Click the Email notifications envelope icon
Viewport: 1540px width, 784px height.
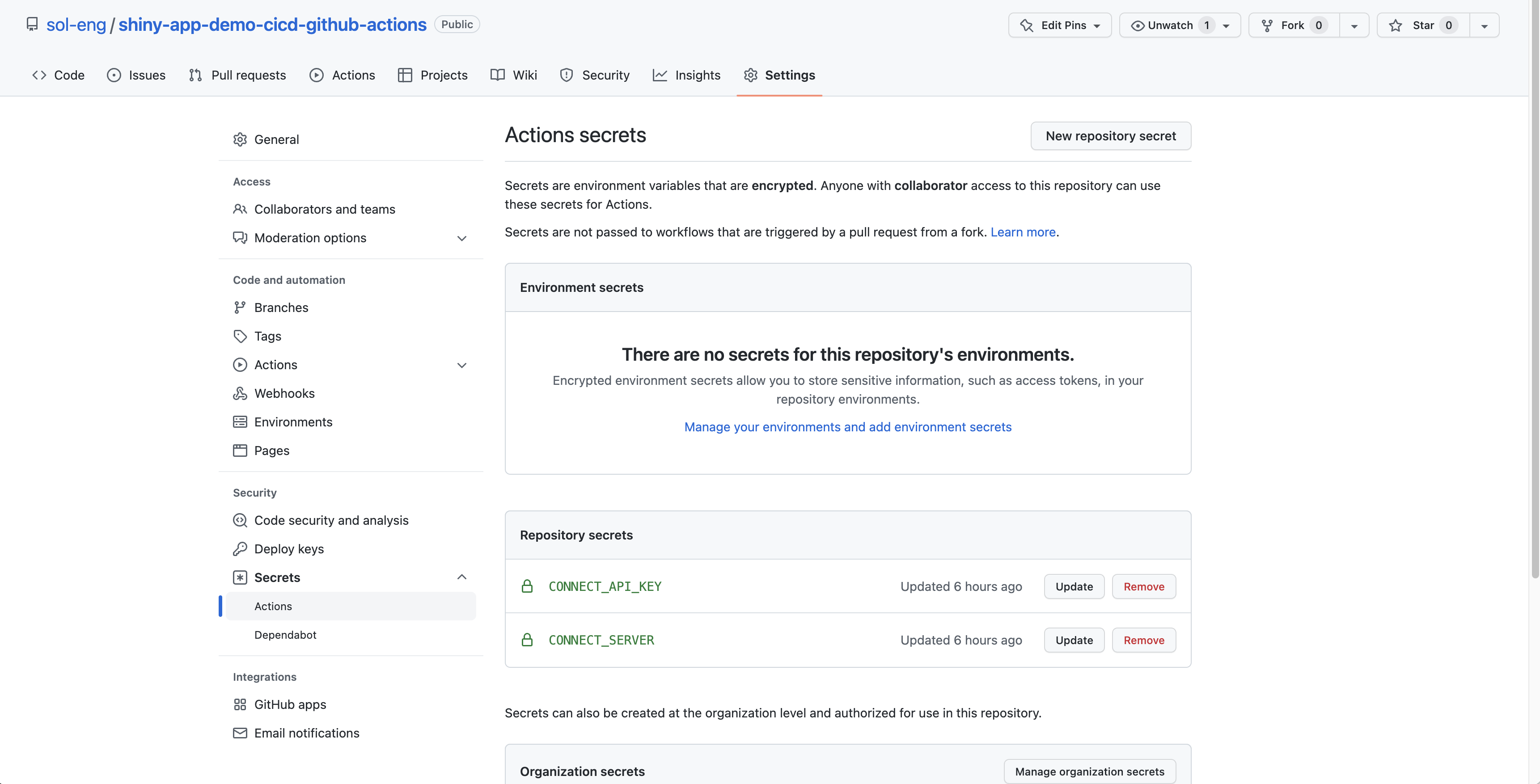coord(240,733)
